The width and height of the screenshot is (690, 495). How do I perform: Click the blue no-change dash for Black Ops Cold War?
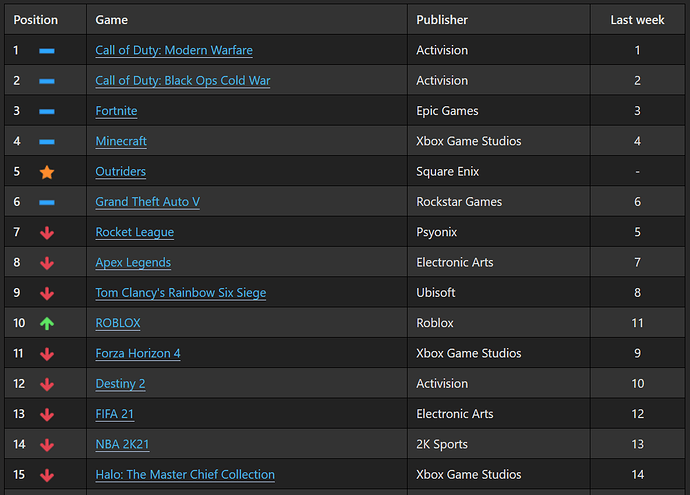click(47, 81)
